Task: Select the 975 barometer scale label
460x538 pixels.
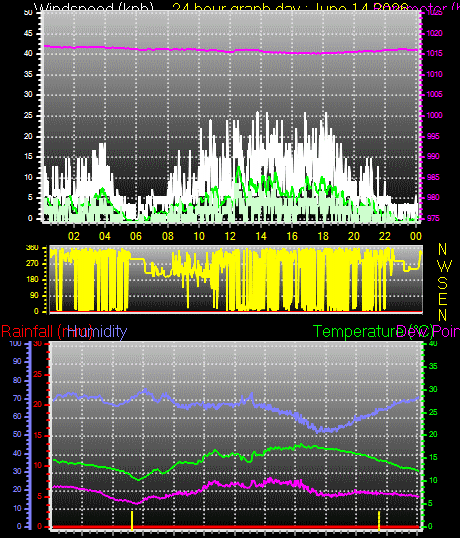Action: click(434, 219)
